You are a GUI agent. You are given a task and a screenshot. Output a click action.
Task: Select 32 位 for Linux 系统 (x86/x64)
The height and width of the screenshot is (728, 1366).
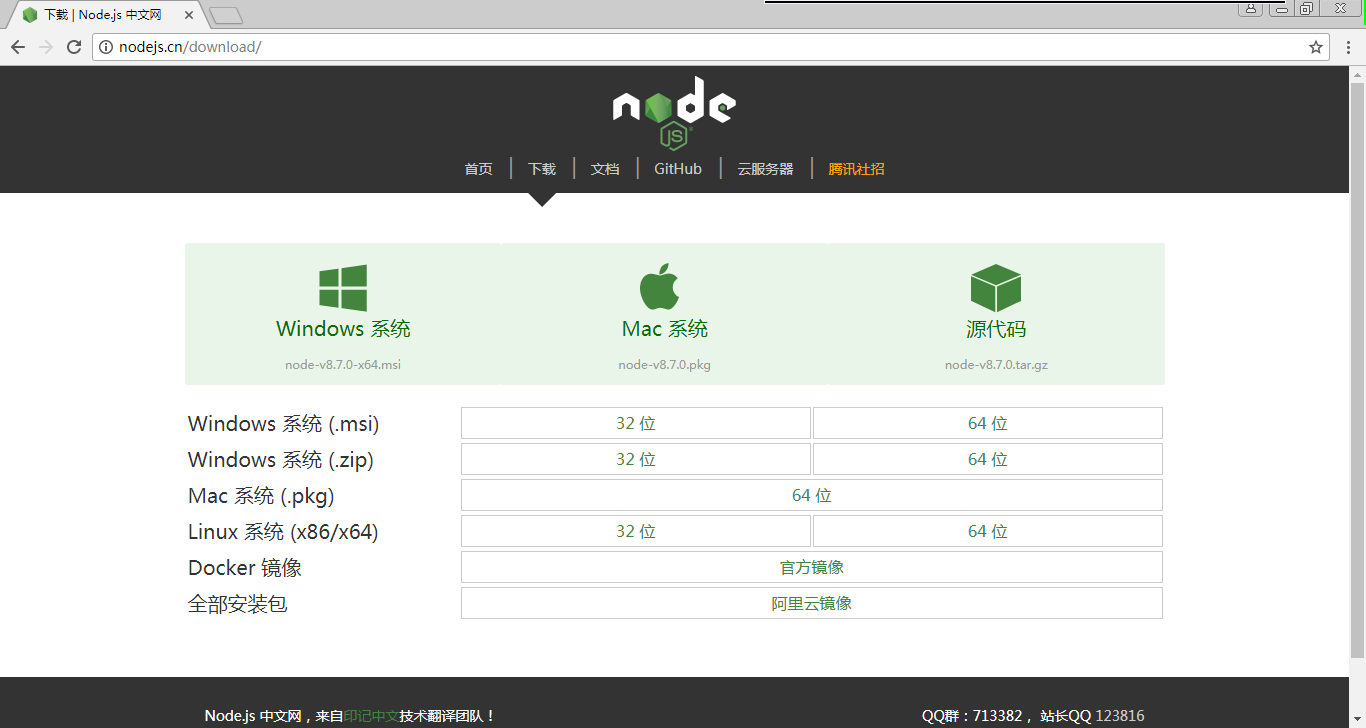tap(636, 531)
